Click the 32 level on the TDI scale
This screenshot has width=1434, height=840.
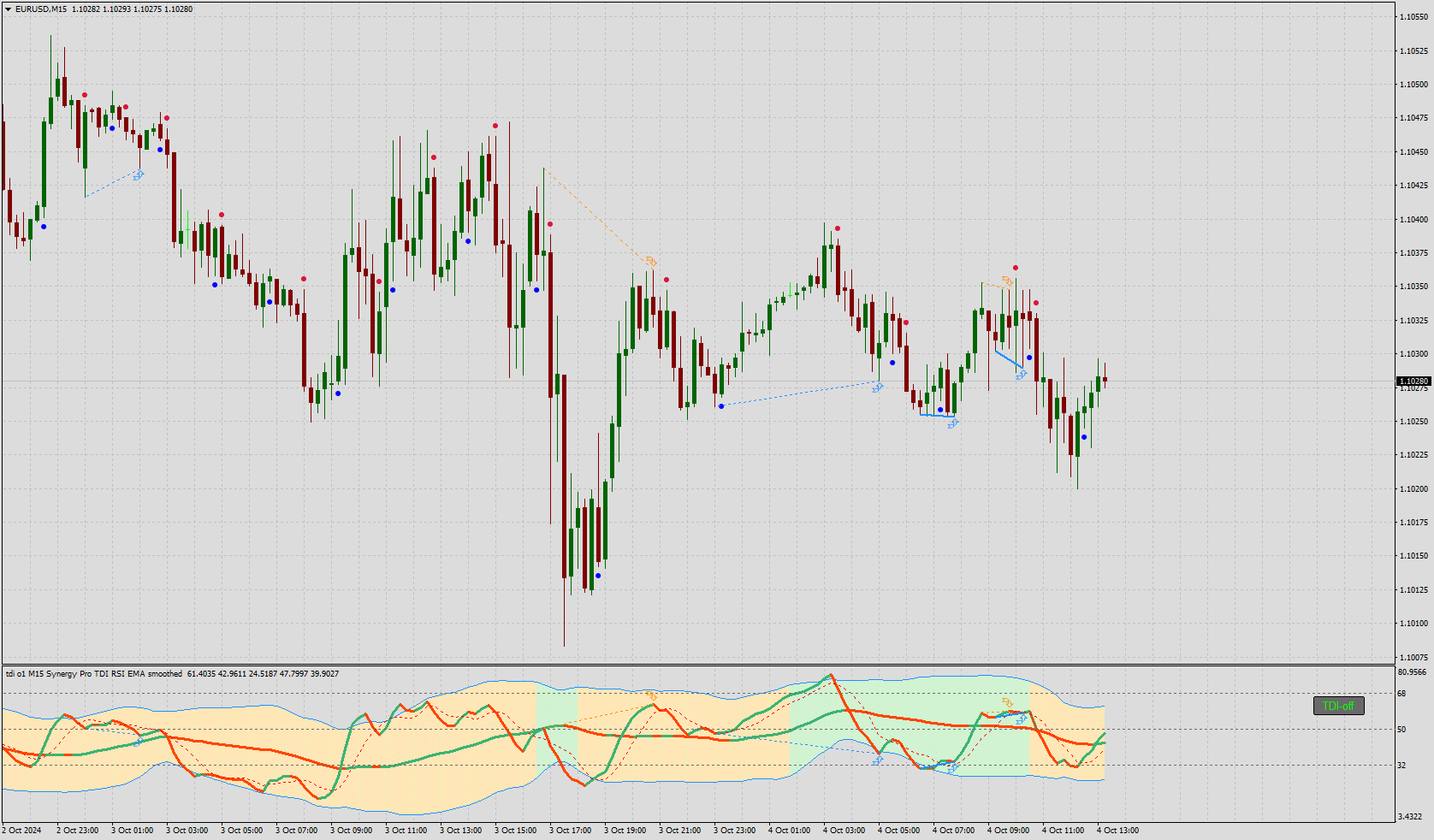[1401, 766]
